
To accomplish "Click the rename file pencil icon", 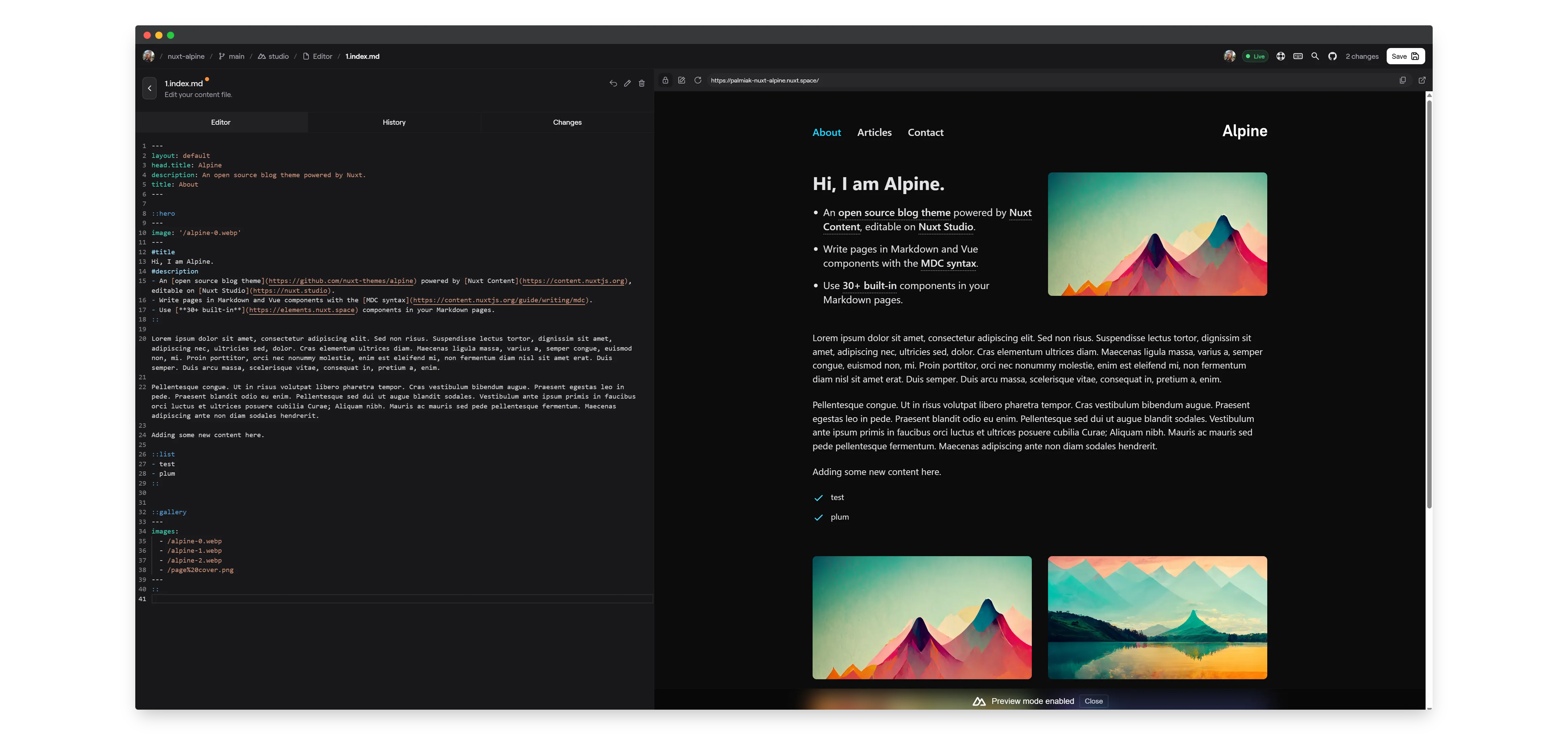I will (627, 84).
